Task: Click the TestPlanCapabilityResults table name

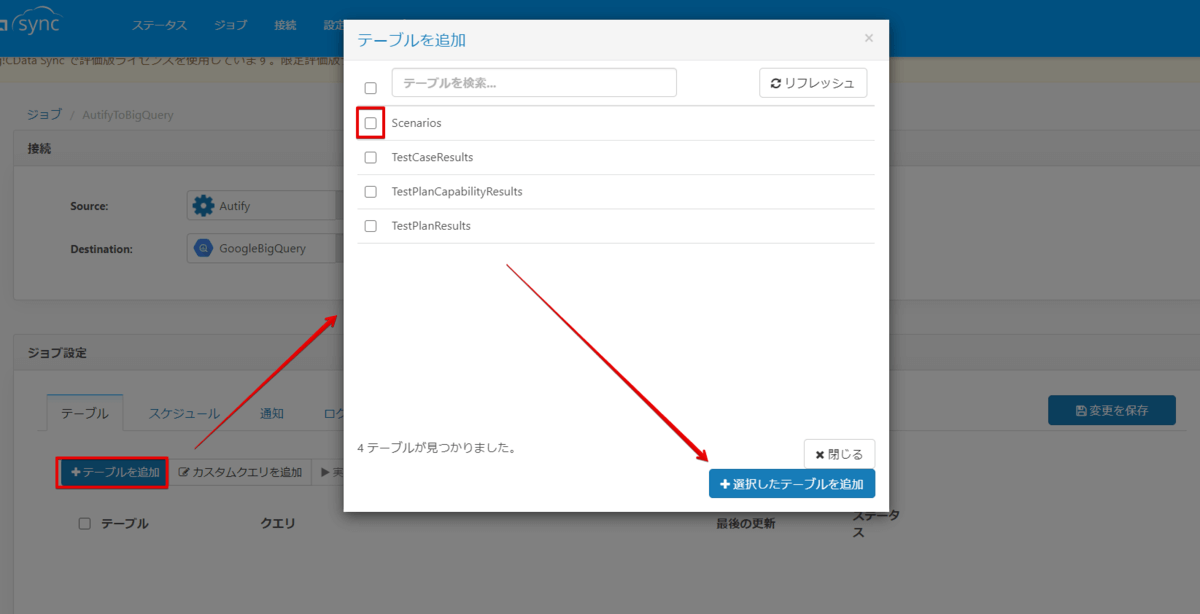Action: click(x=457, y=191)
